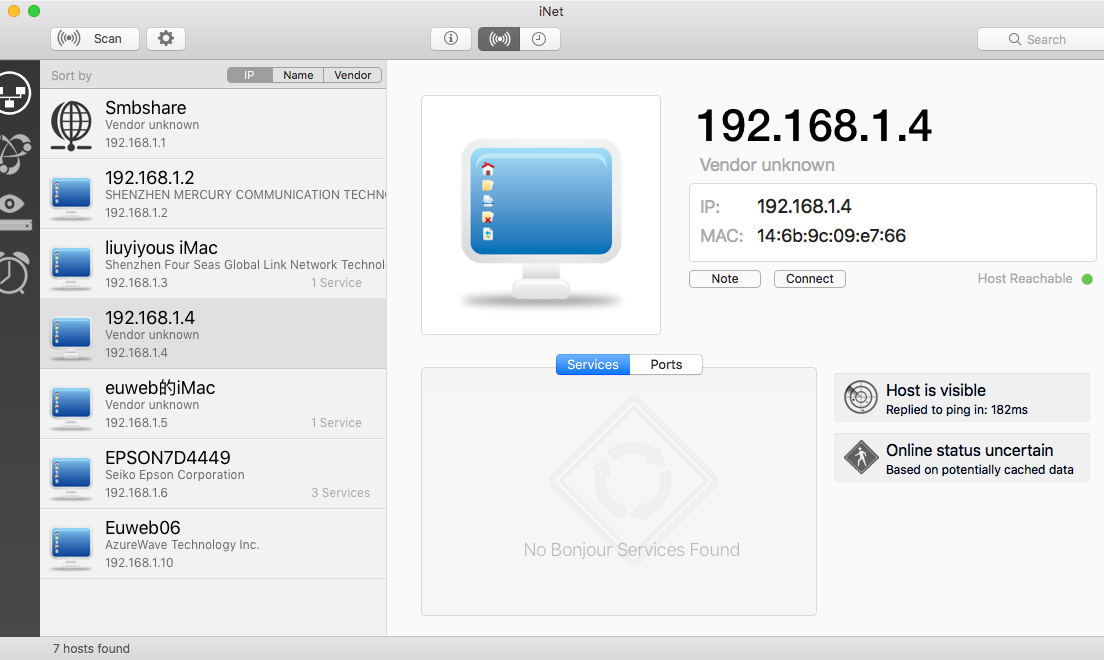
Task: Switch to the info view icon
Action: click(451, 39)
